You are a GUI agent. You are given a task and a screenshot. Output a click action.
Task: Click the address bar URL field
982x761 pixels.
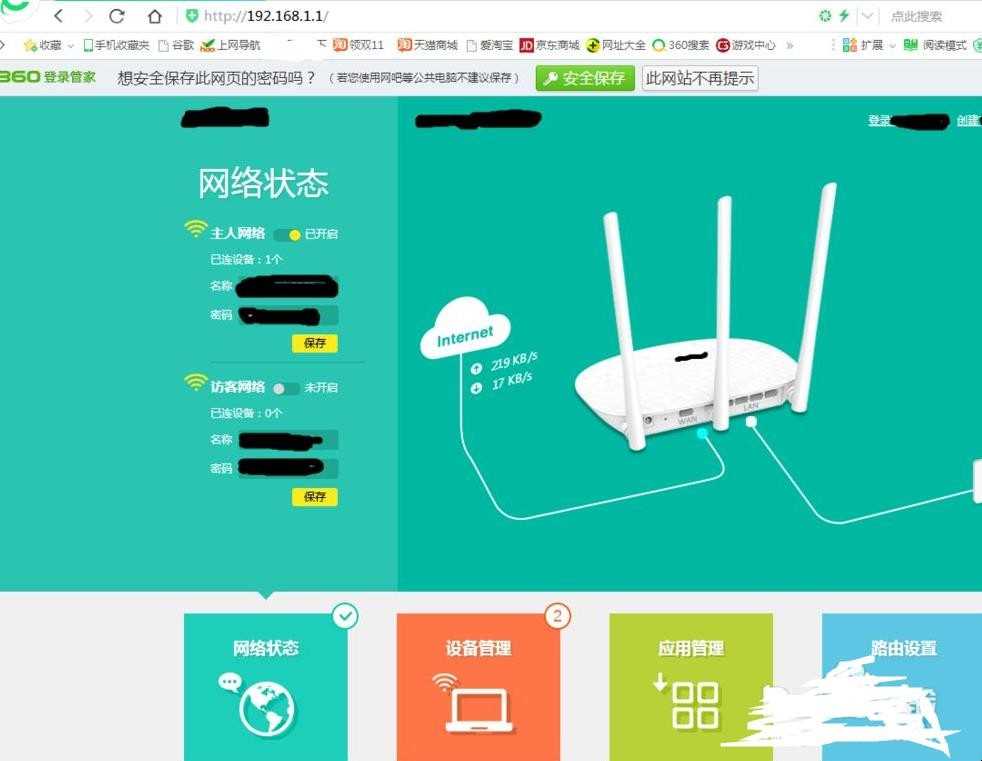click(501, 16)
